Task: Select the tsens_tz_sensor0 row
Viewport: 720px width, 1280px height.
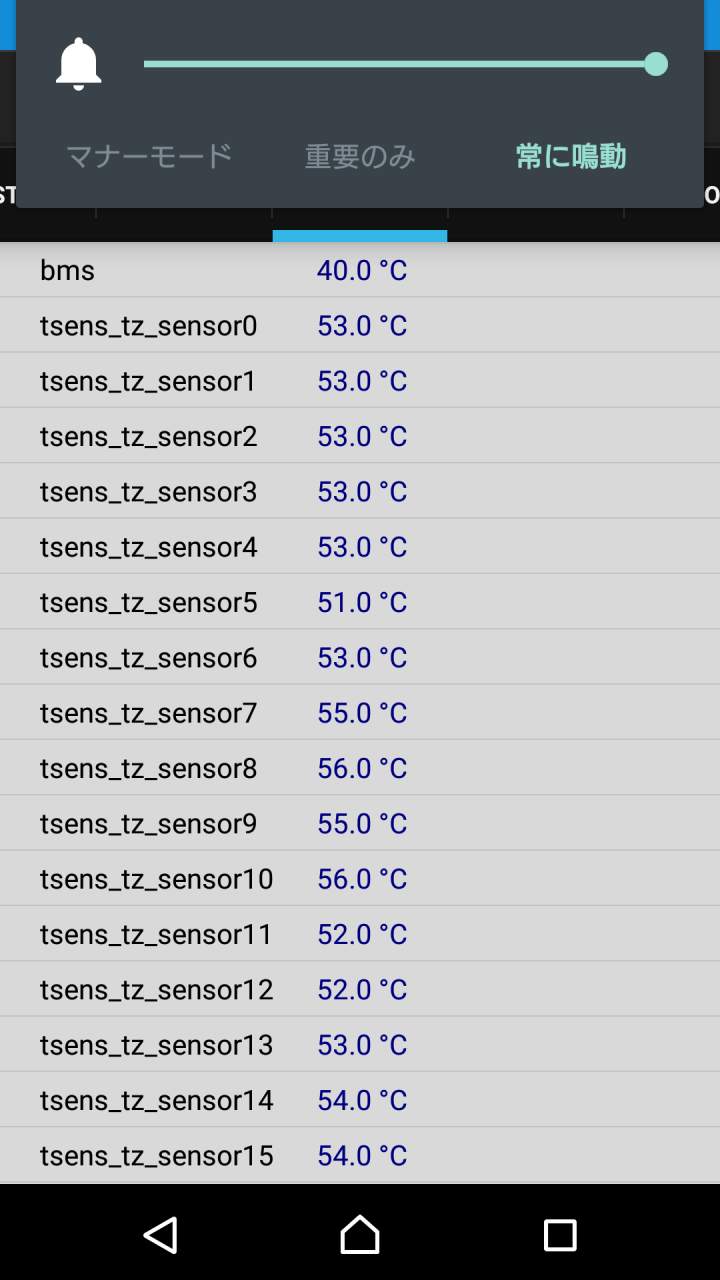Action: pos(360,325)
